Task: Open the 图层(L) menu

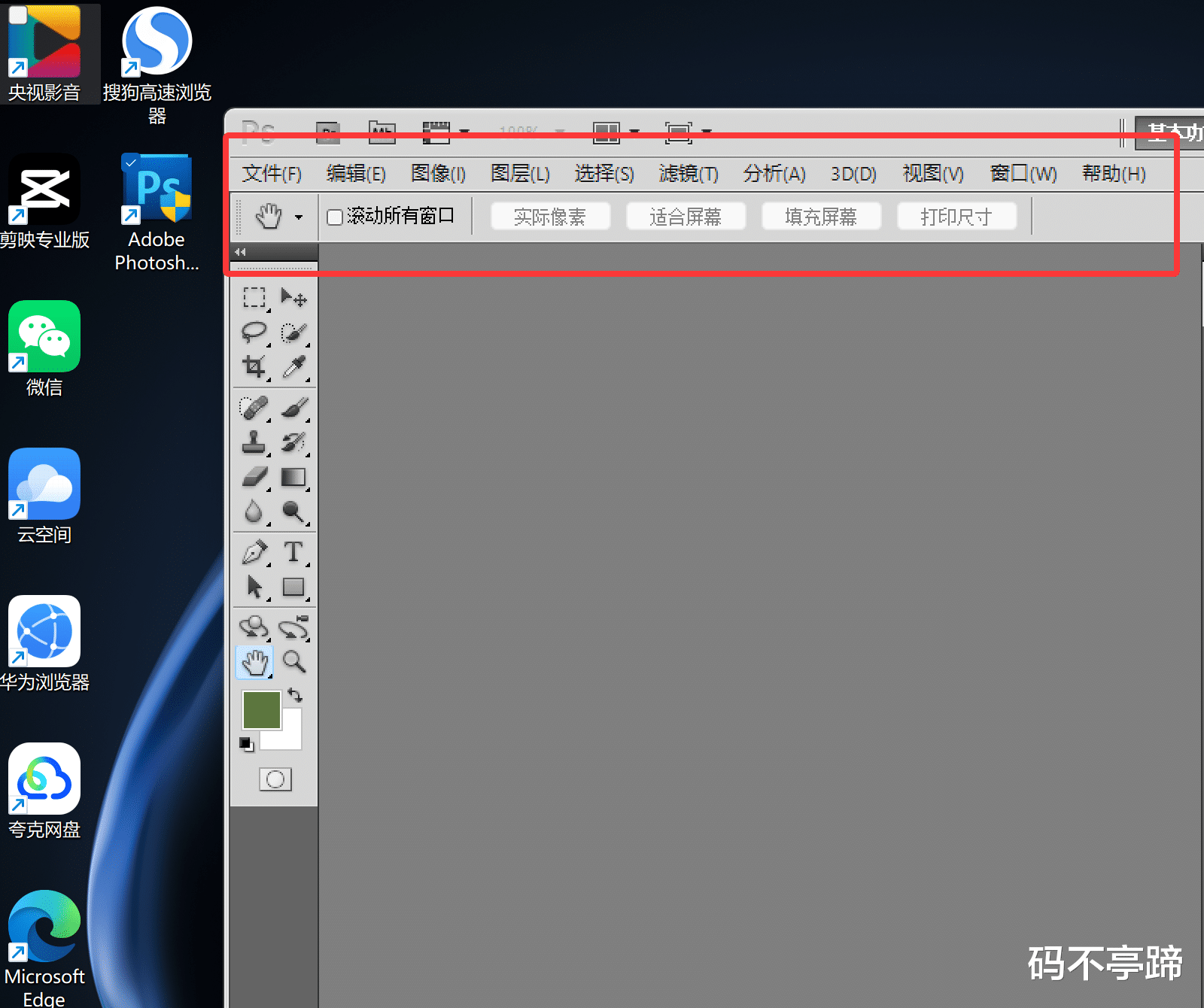Action: tap(520, 174)
